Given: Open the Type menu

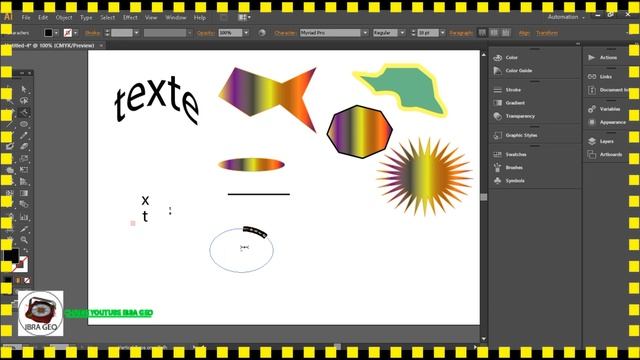Looking at the screenshot, I should coord(86,18).
